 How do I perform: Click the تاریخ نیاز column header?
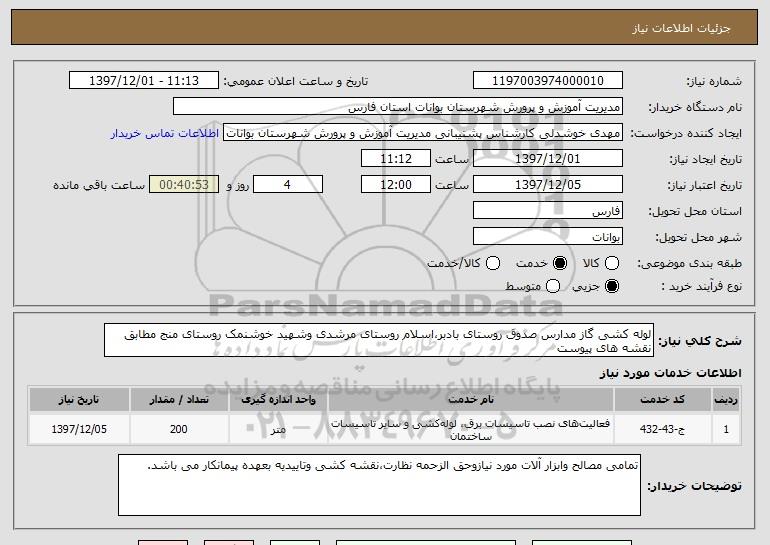[79, 400]
